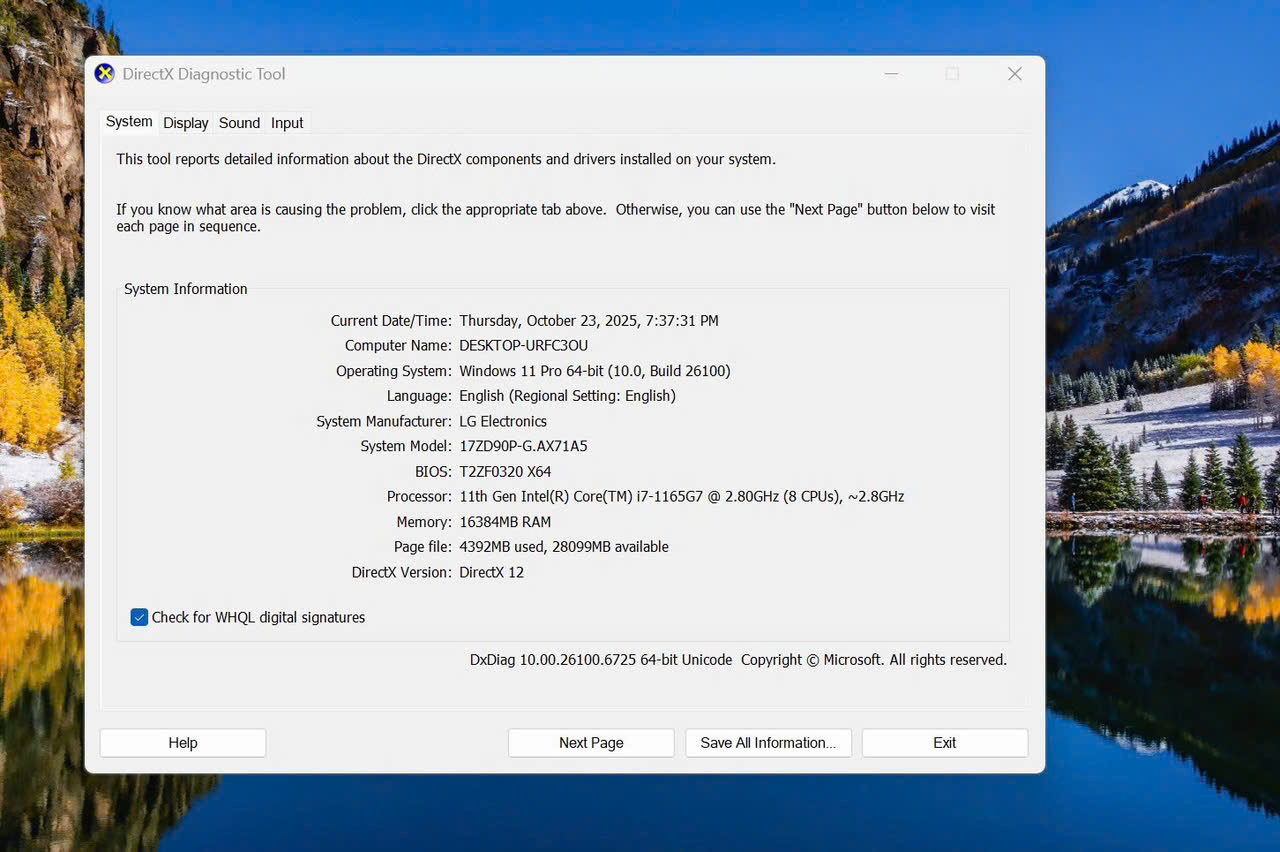
Task: Open the Sound tab
Action: pyautogui.click(x=239, y=123)
